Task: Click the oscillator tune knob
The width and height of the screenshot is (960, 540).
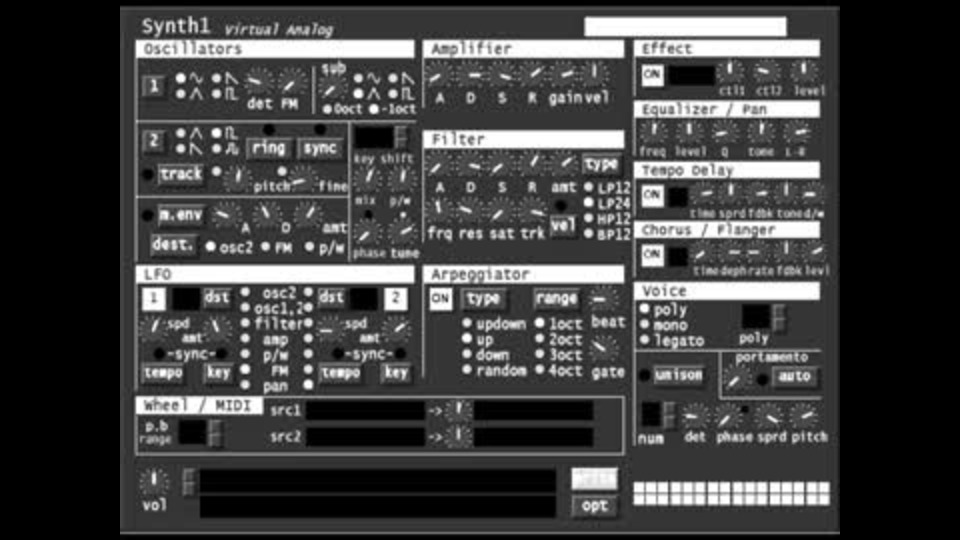Action: click(402, 233)
